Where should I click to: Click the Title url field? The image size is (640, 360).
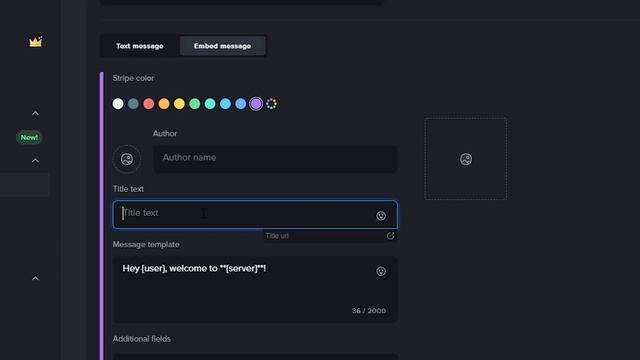point(324,236)
